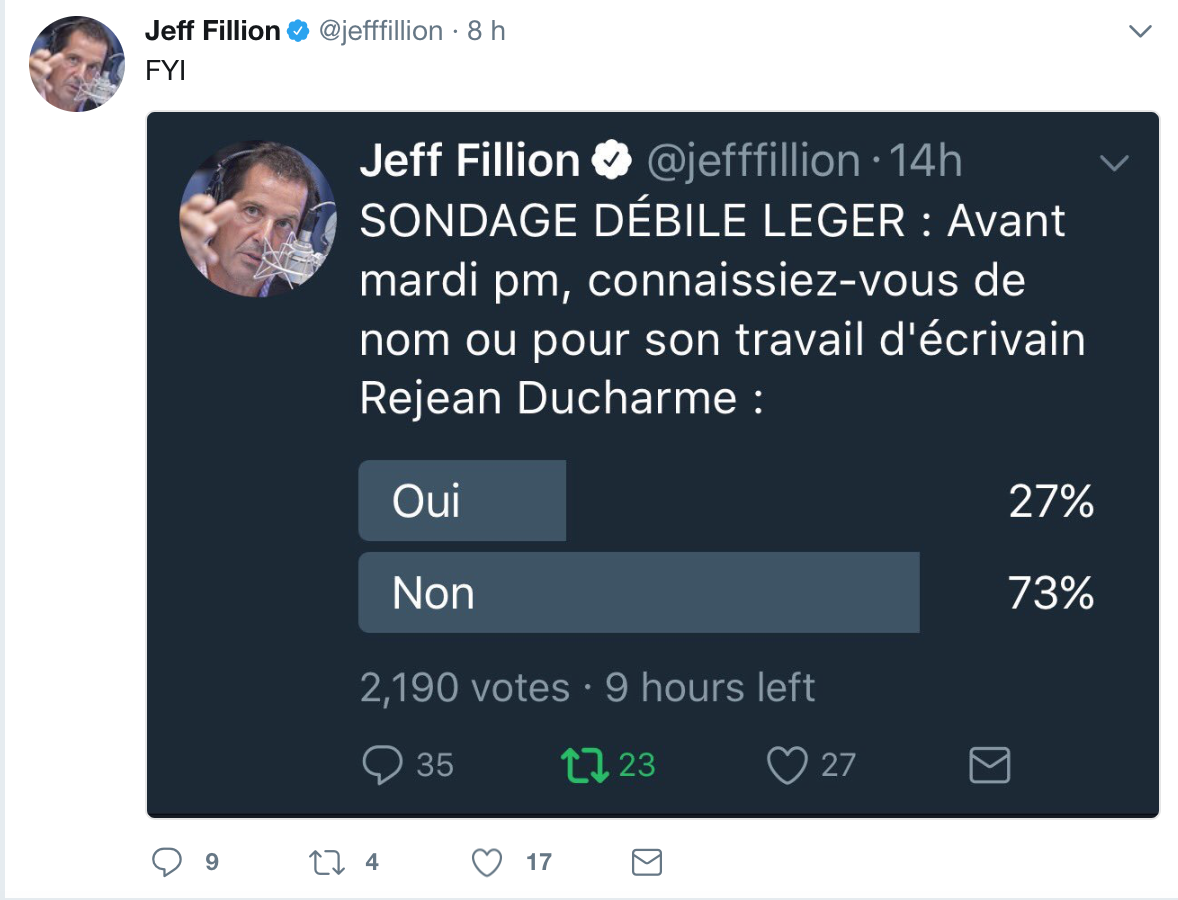Click the 14h timestamp in the quoted tweet
1178x900 pixels.
click(926, 161)
